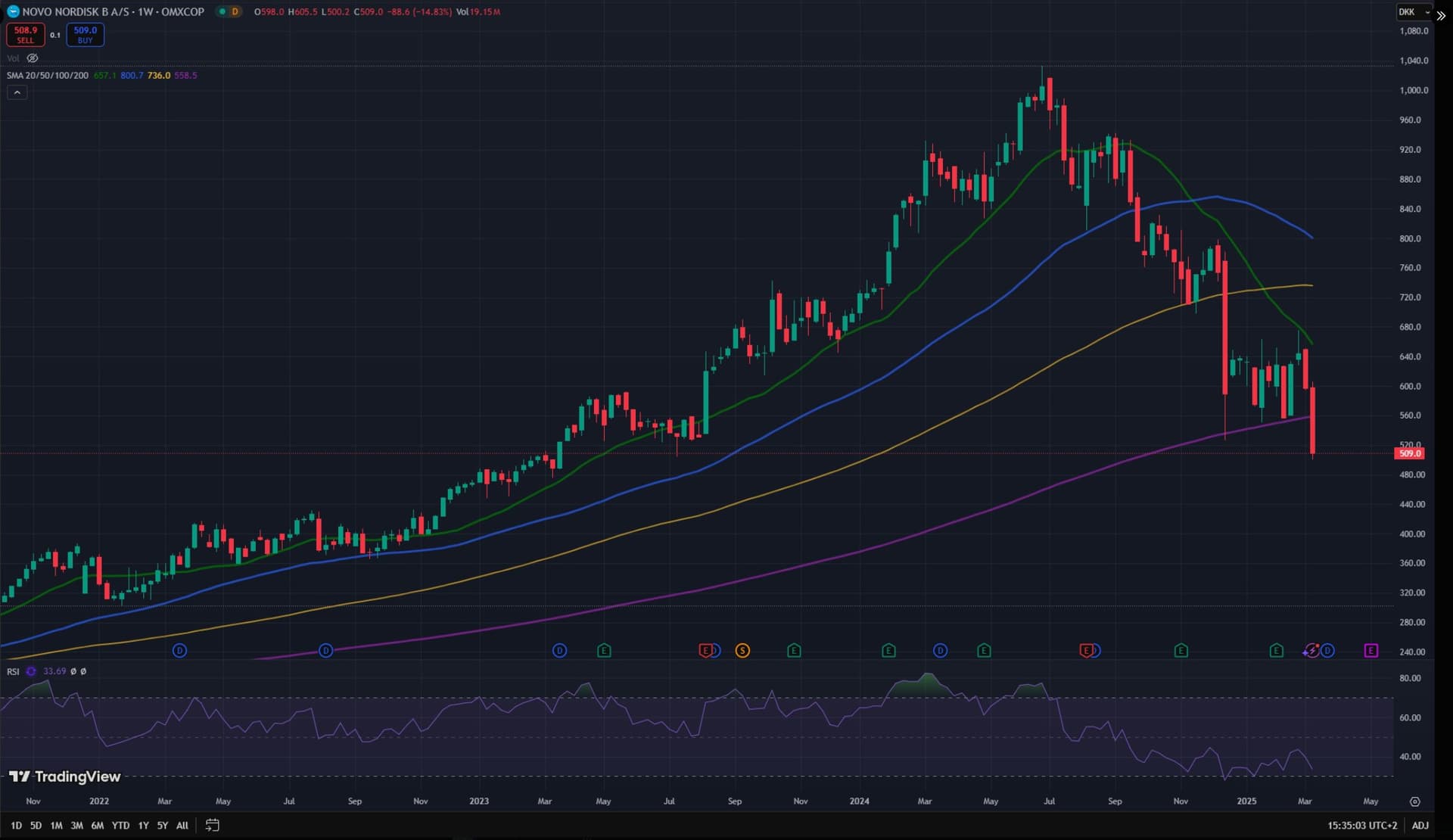Open chart time axis settings gear
The width and height of the screenshot is (1453, 840).
[1415, 801]
